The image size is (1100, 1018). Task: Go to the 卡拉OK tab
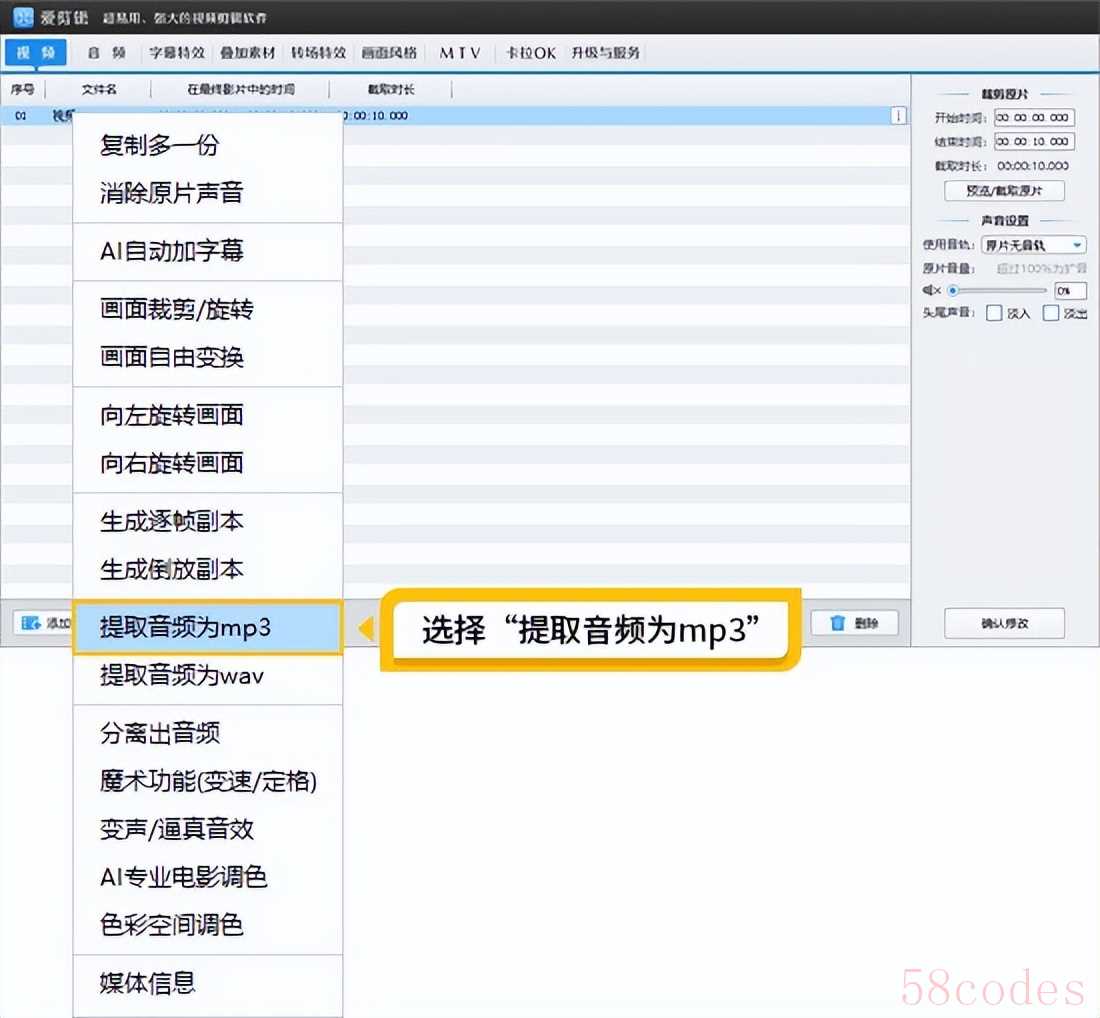531,53
